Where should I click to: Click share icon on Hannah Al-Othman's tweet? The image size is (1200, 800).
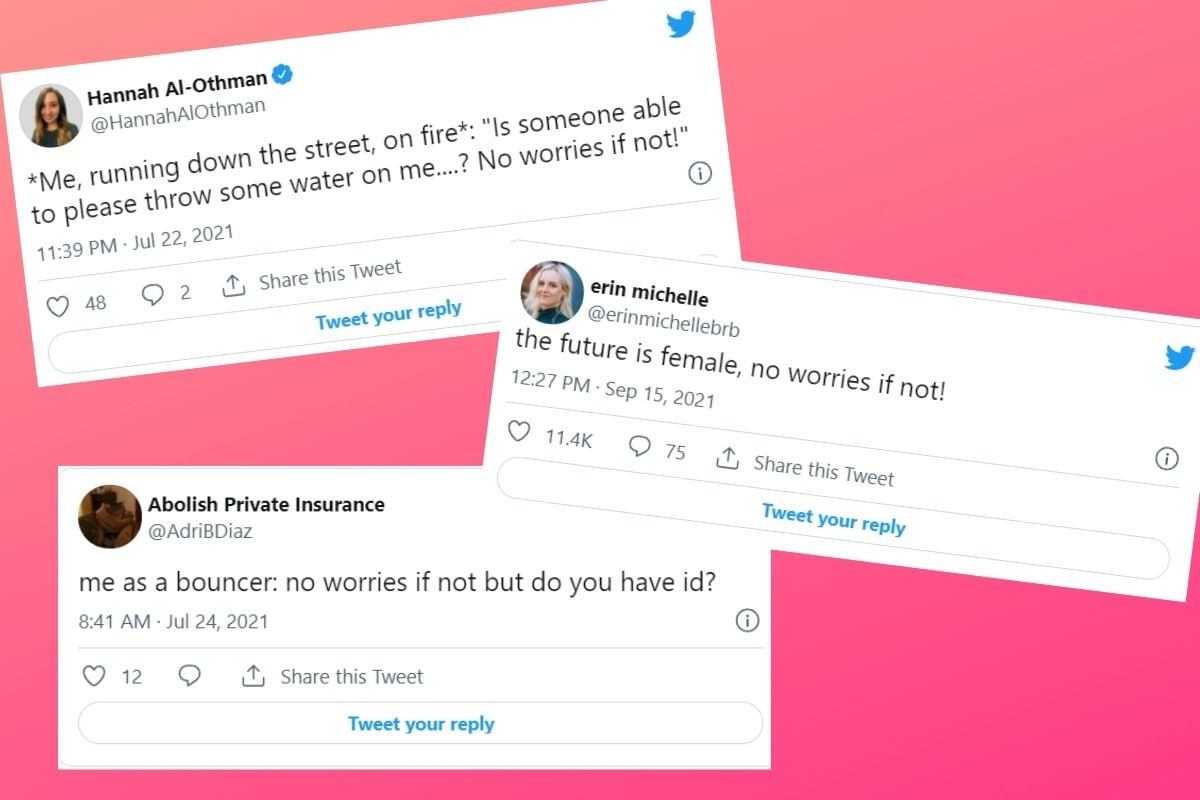[x=233, y=286]
